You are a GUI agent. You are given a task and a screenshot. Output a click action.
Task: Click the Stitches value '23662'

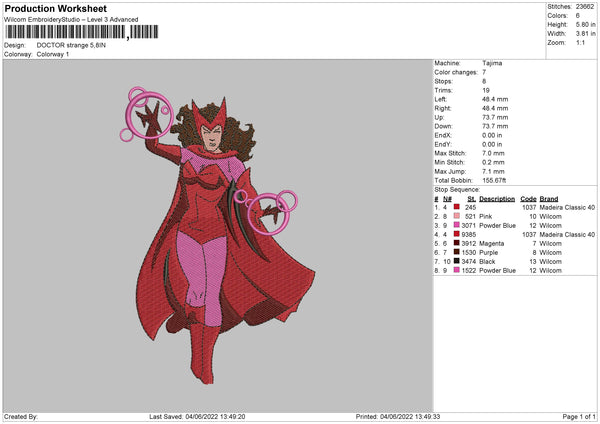tap(585, 7)
